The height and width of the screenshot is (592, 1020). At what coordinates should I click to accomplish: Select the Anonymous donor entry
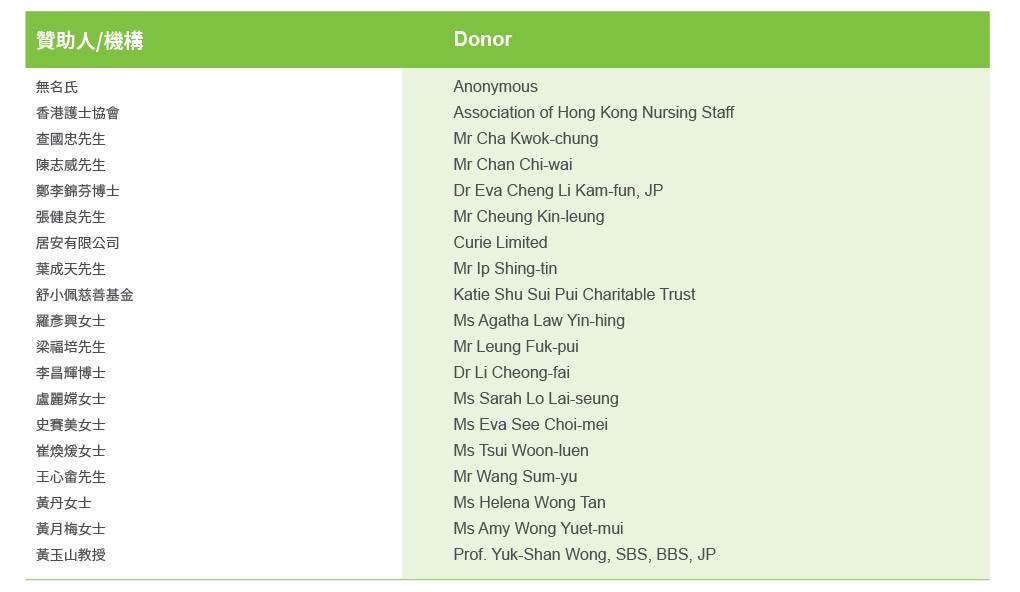click(x=495, y=87)
